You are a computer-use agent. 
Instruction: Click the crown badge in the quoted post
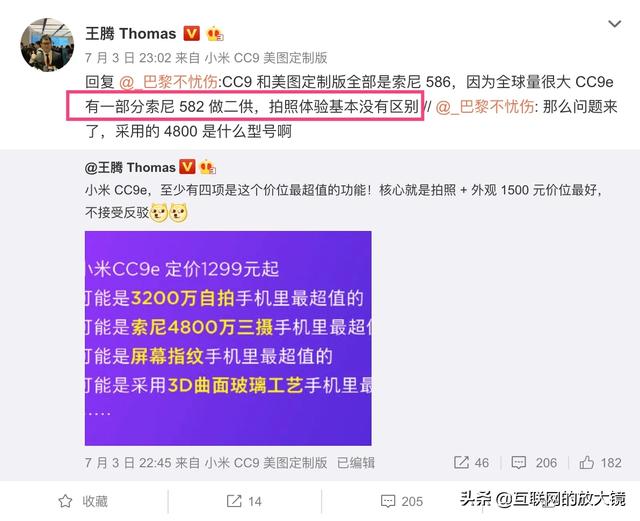(x=207, y=167)
